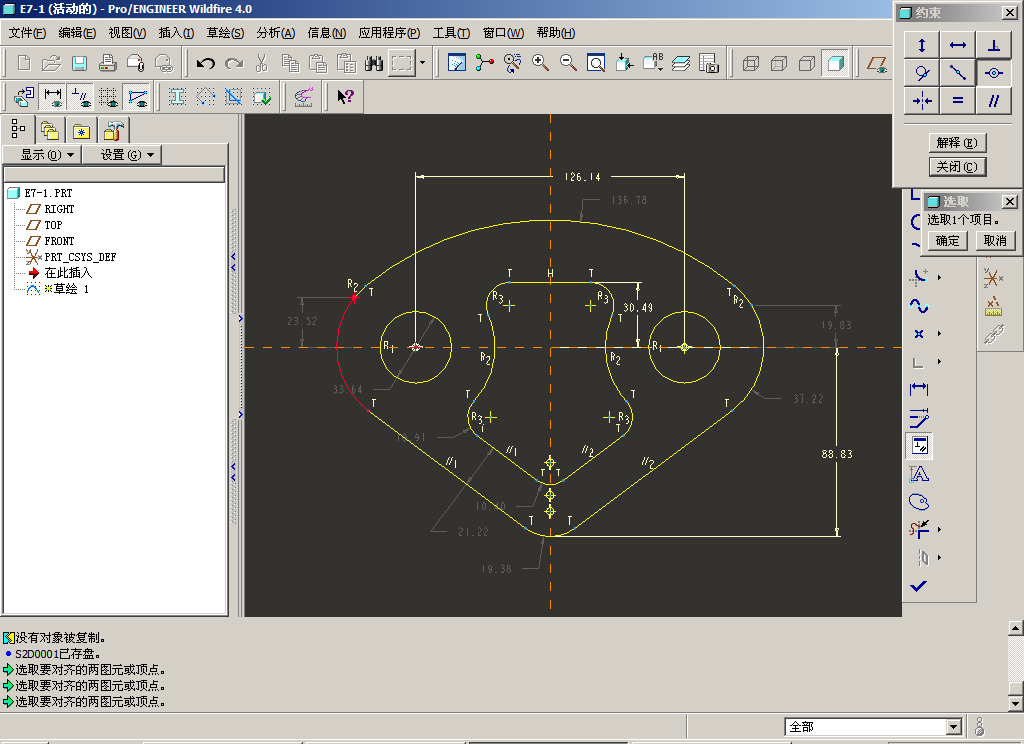Open the 设置 dropdown in model tree
Image resolution: width=1024 pixels, height=744 pixels.
click(129, 154)
